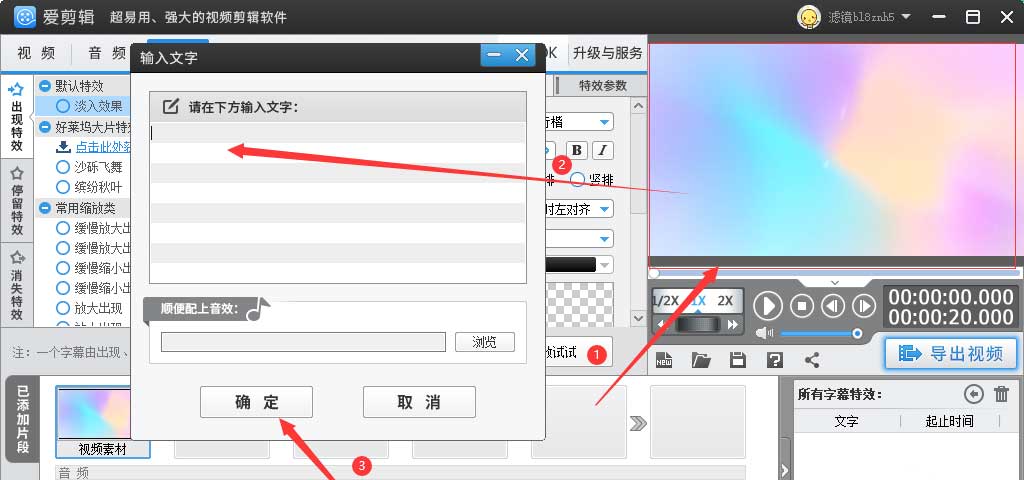Open the font dropdown

coord(605,121)
